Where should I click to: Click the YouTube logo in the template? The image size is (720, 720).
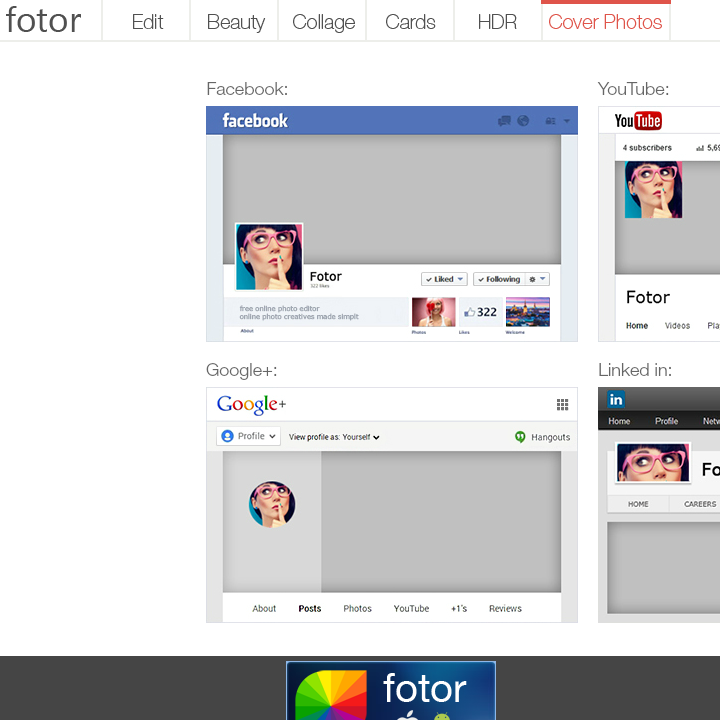pos(638,121)
